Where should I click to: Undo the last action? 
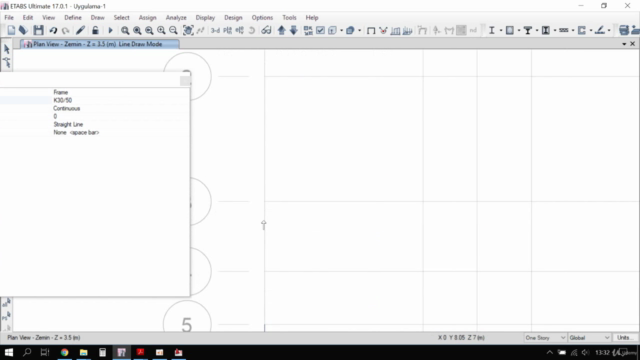click(53, 30)
